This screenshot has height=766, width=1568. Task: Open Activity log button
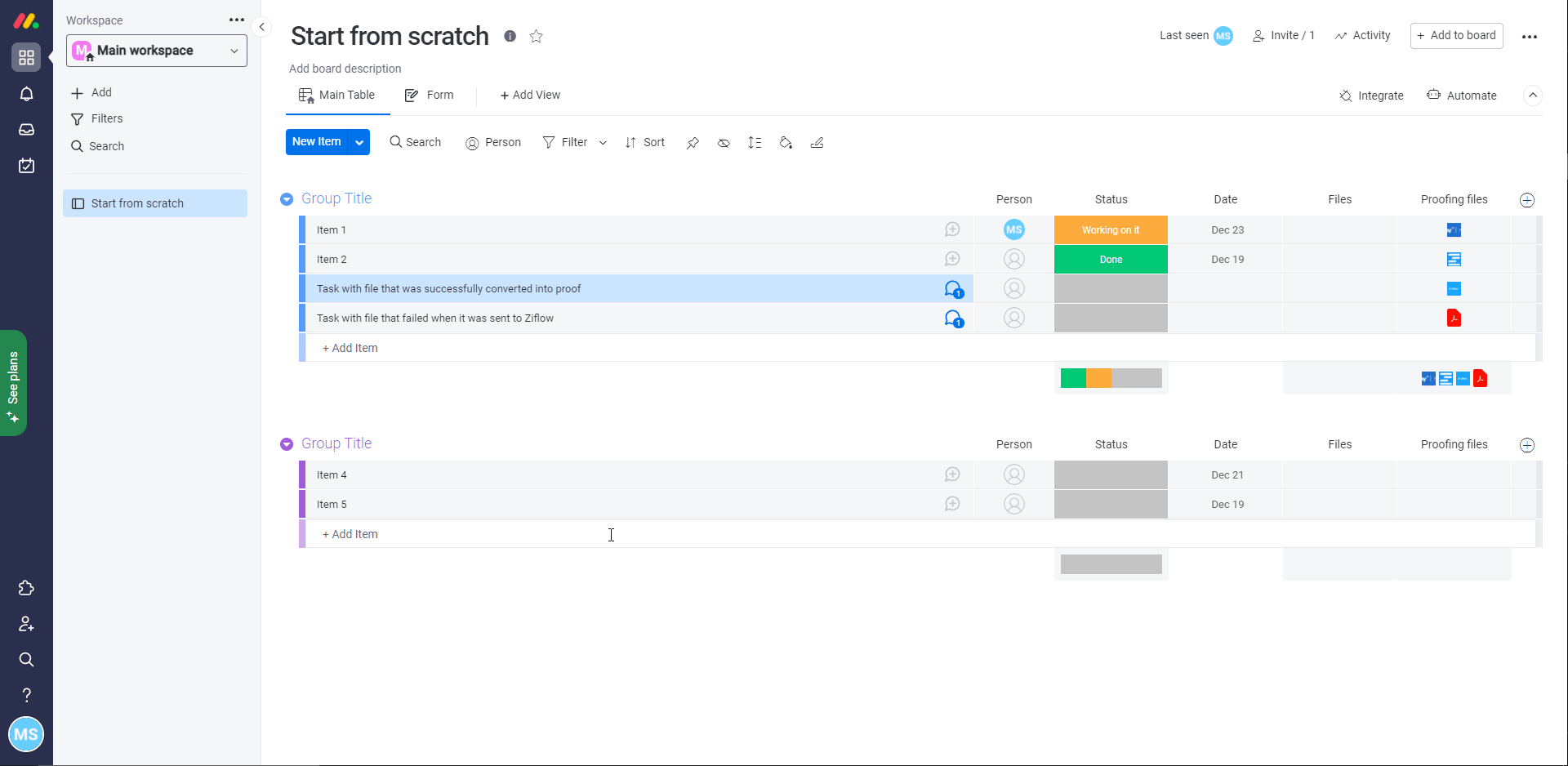pyautogui.click(x=1362, y=35)
